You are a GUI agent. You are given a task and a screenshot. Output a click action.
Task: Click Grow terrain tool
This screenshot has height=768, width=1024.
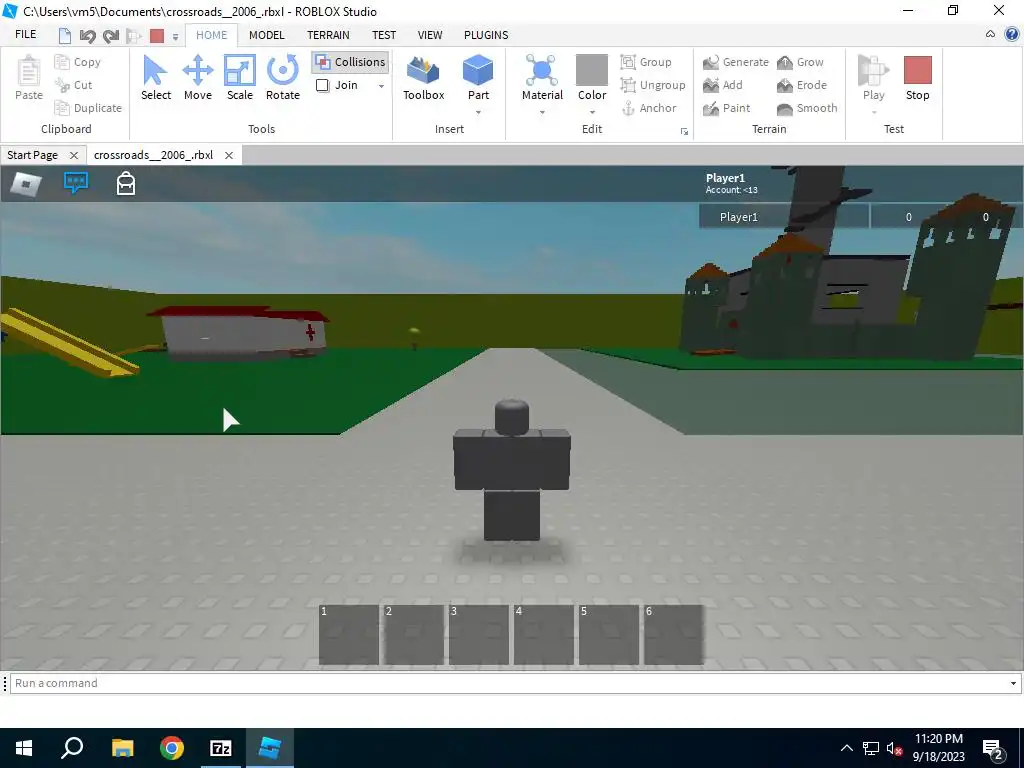pyautogui.click(x=801, y=62)
